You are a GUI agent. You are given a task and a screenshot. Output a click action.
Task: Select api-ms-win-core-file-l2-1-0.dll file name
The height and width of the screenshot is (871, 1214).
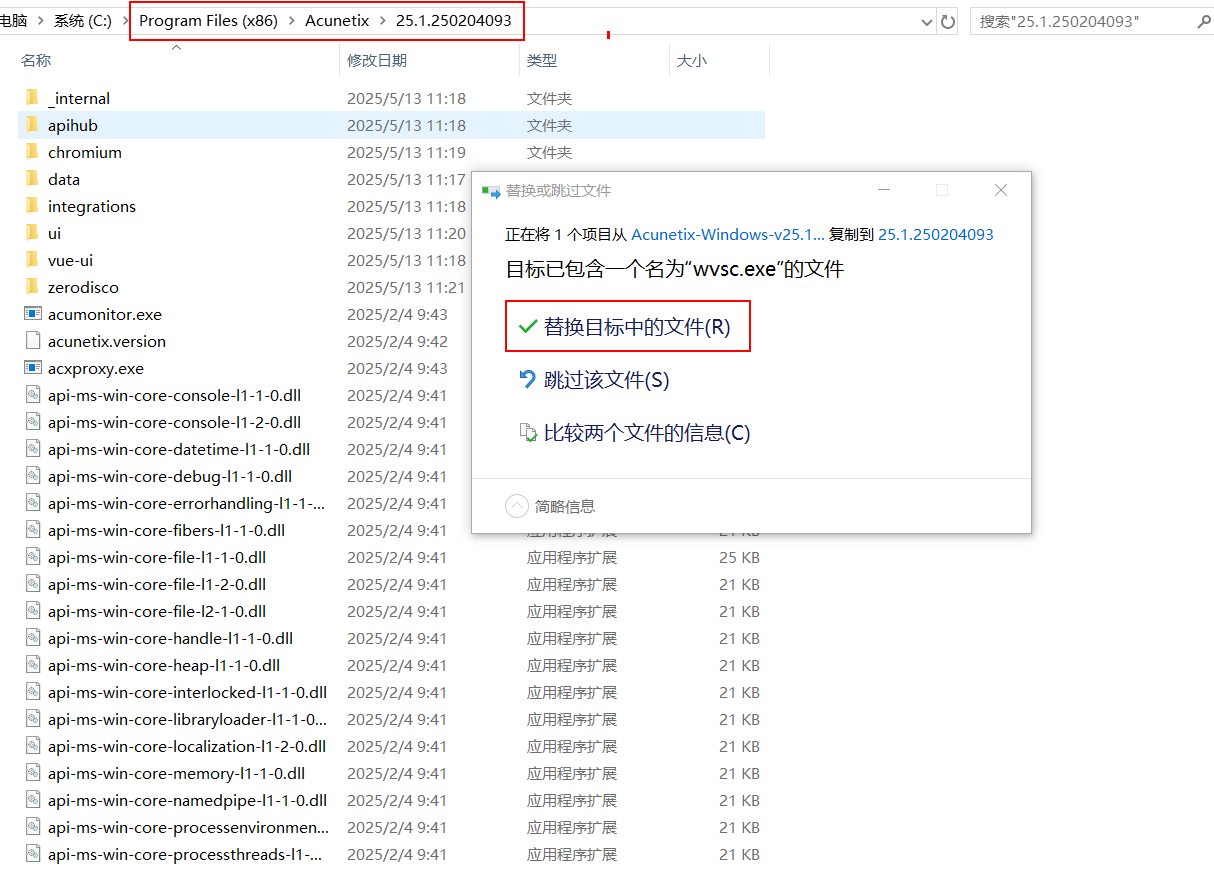click(x=157, y=611)
